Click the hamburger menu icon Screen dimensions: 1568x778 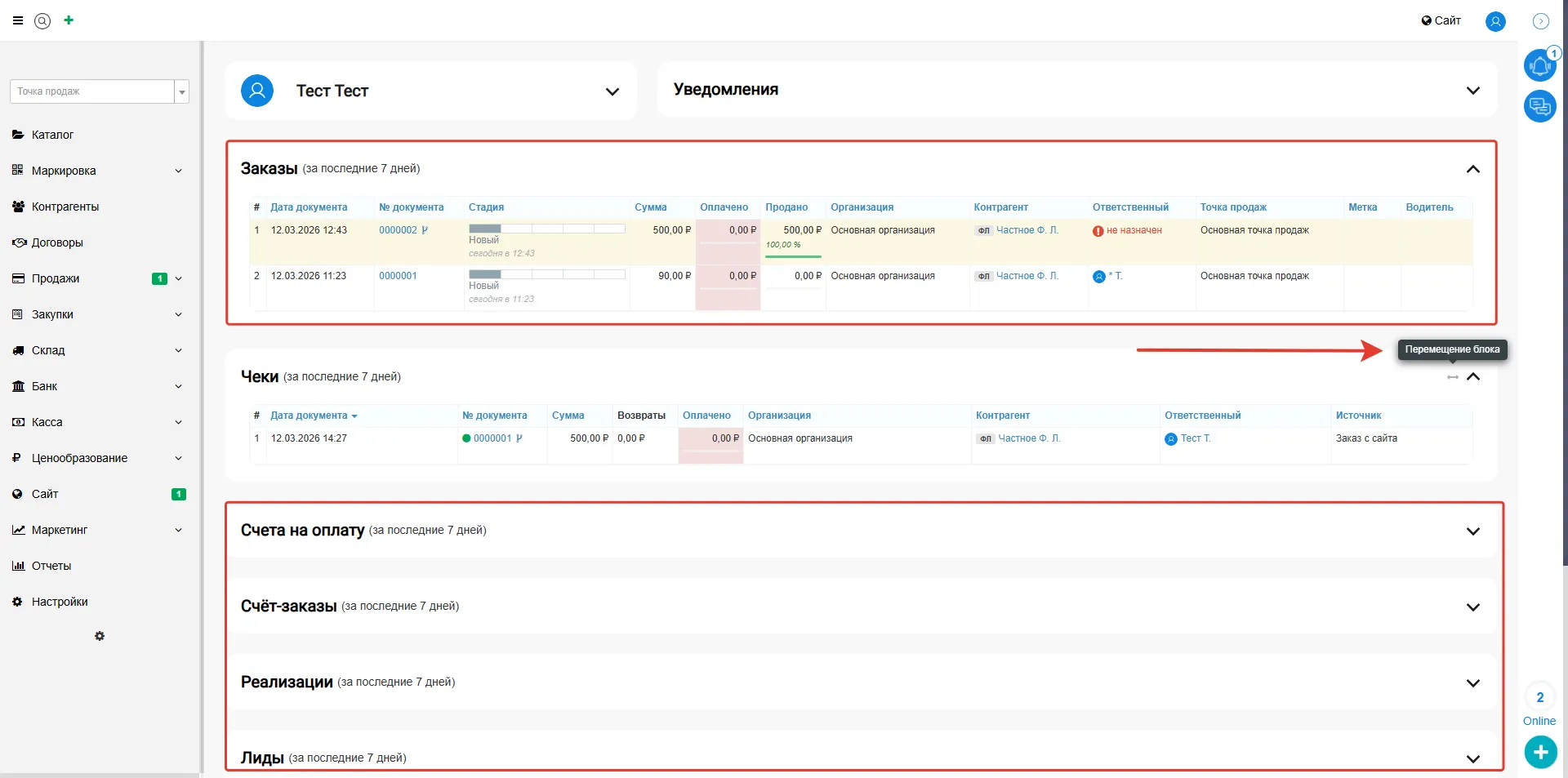18,20
